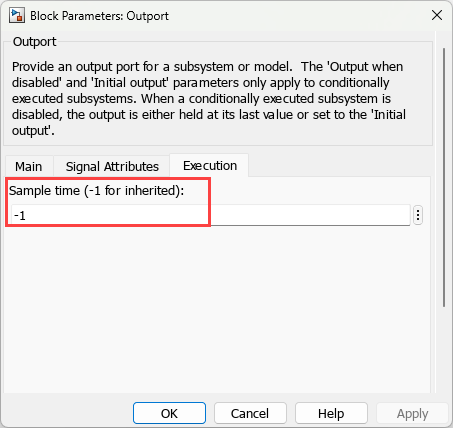453x428 pixels.
Task: Click into the Sample time input field
Action: (x=210, y=215)
